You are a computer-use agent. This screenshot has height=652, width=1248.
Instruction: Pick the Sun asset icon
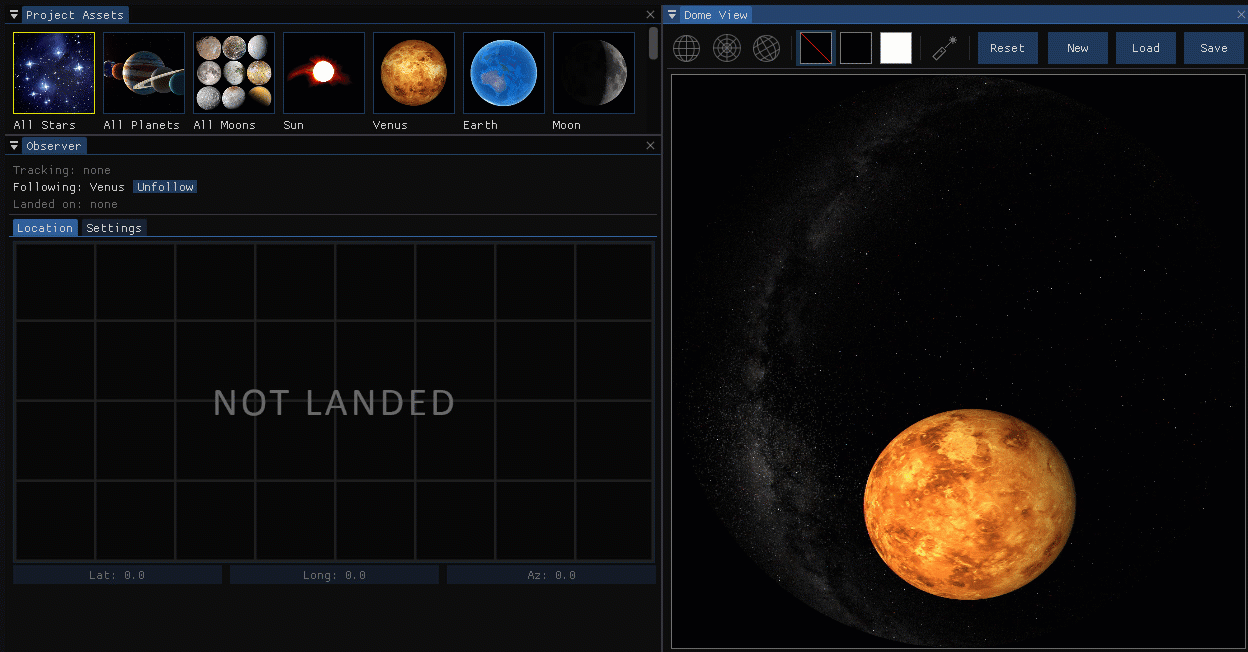[x=324, y=73]
